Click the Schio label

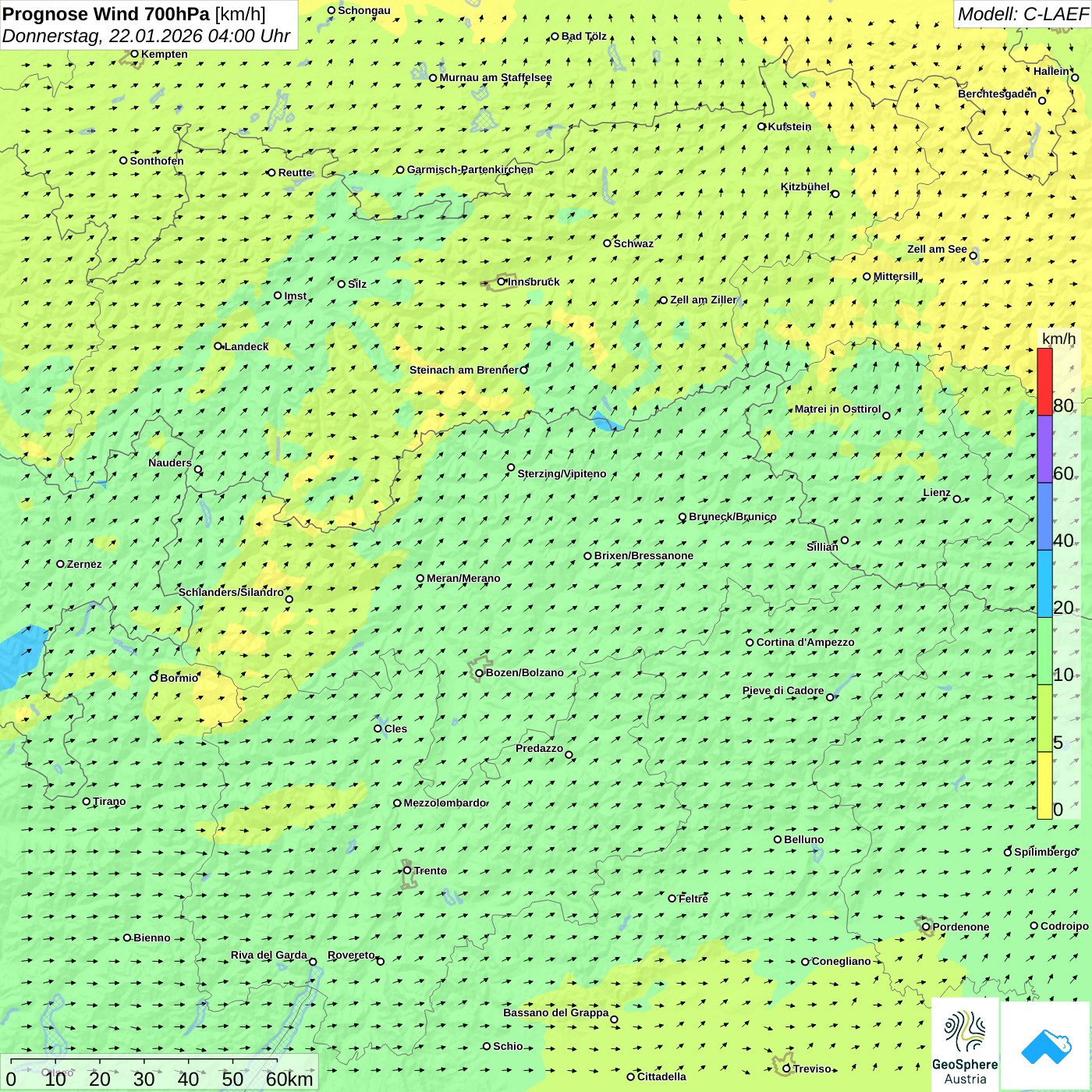(x=508, y=1046)
